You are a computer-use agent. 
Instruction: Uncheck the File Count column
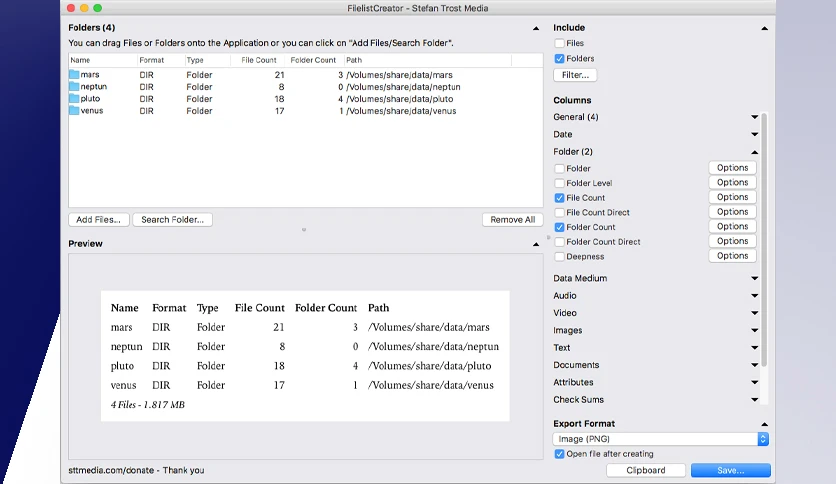click(559, 198)
